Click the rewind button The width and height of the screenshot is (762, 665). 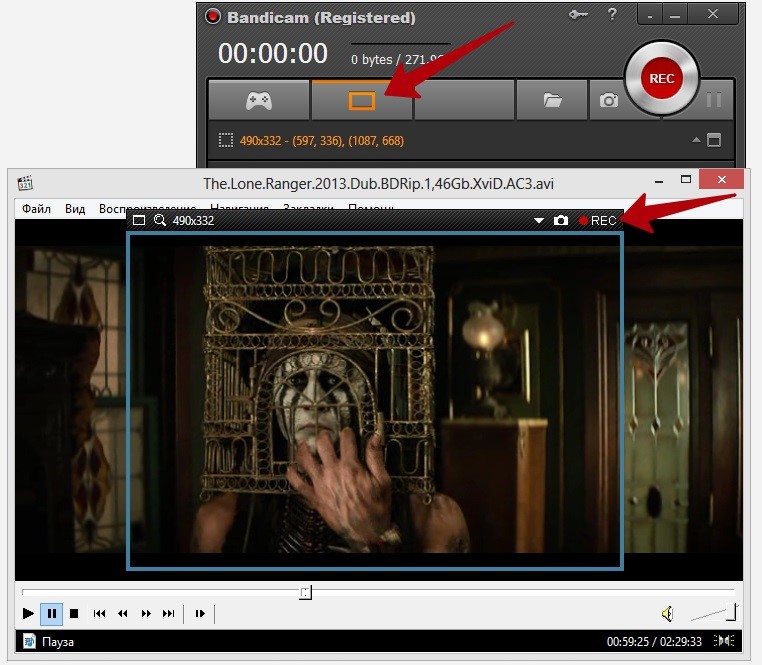click(122, 613)
